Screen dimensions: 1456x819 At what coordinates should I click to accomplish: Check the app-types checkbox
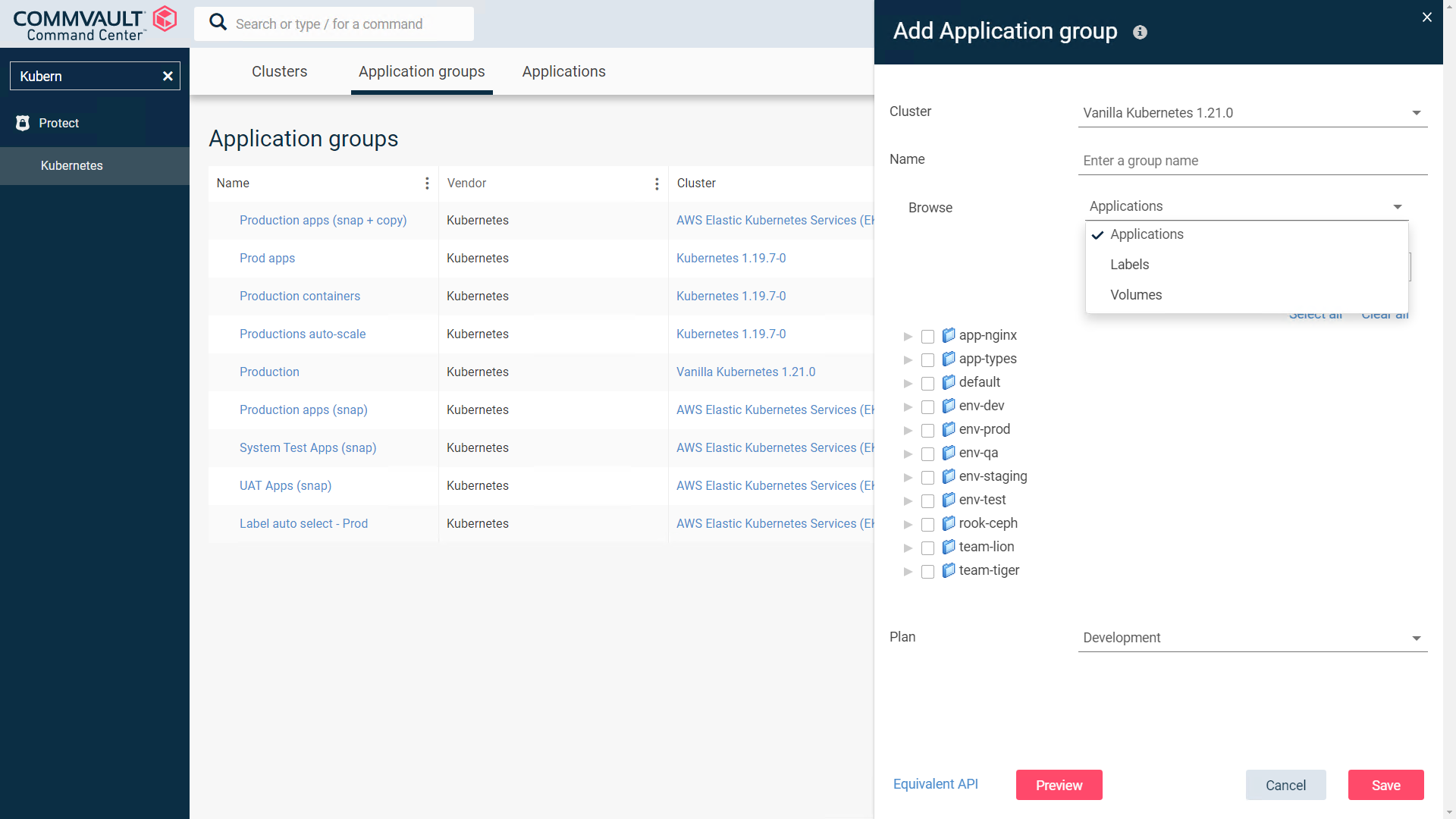coord(927,360)
